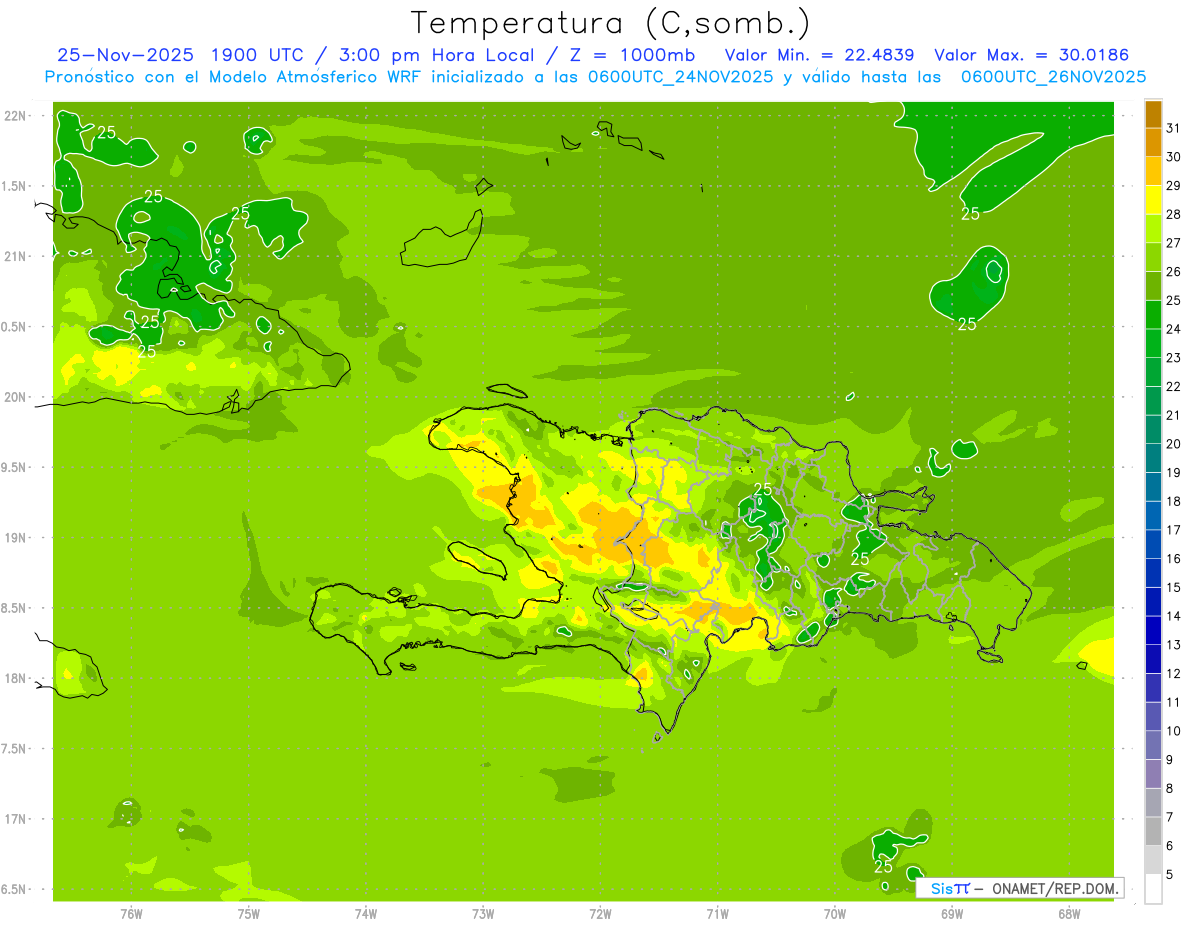Click the legend value '20'
1200x927 pixels.
1174,444
